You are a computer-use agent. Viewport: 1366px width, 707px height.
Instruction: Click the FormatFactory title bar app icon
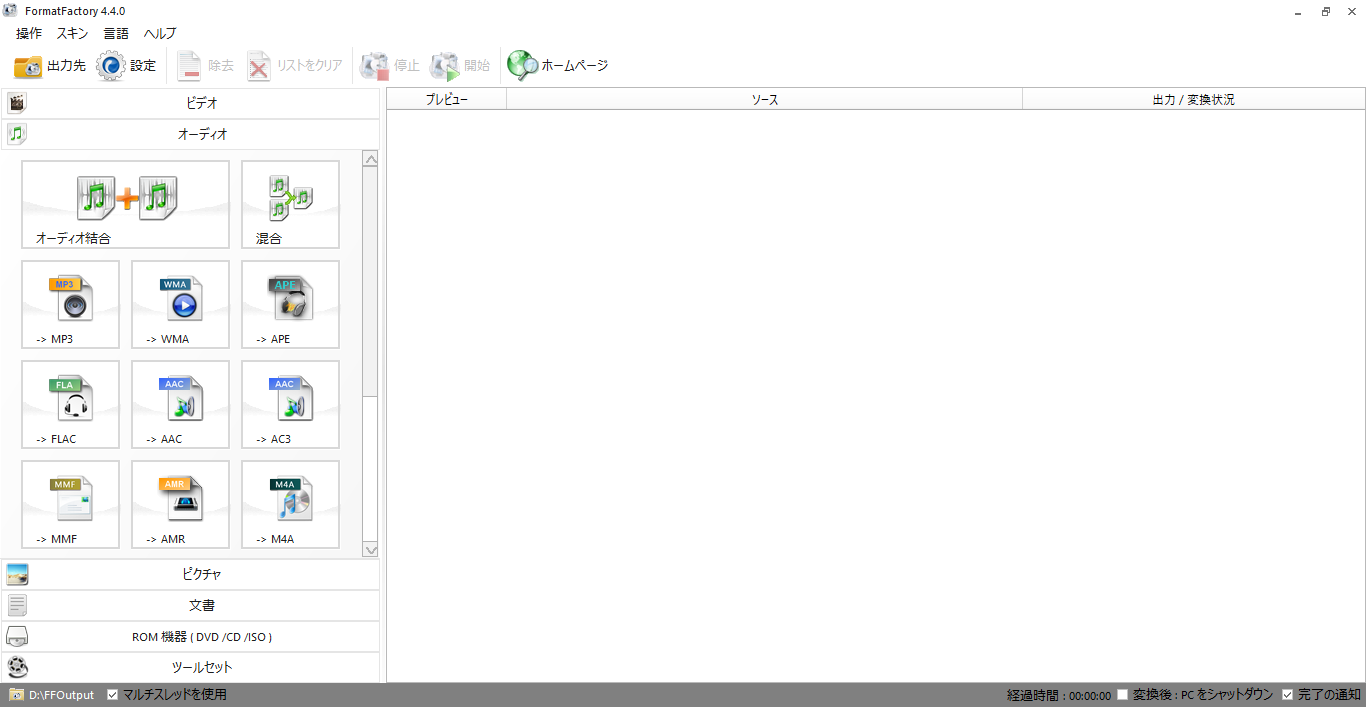10,11
